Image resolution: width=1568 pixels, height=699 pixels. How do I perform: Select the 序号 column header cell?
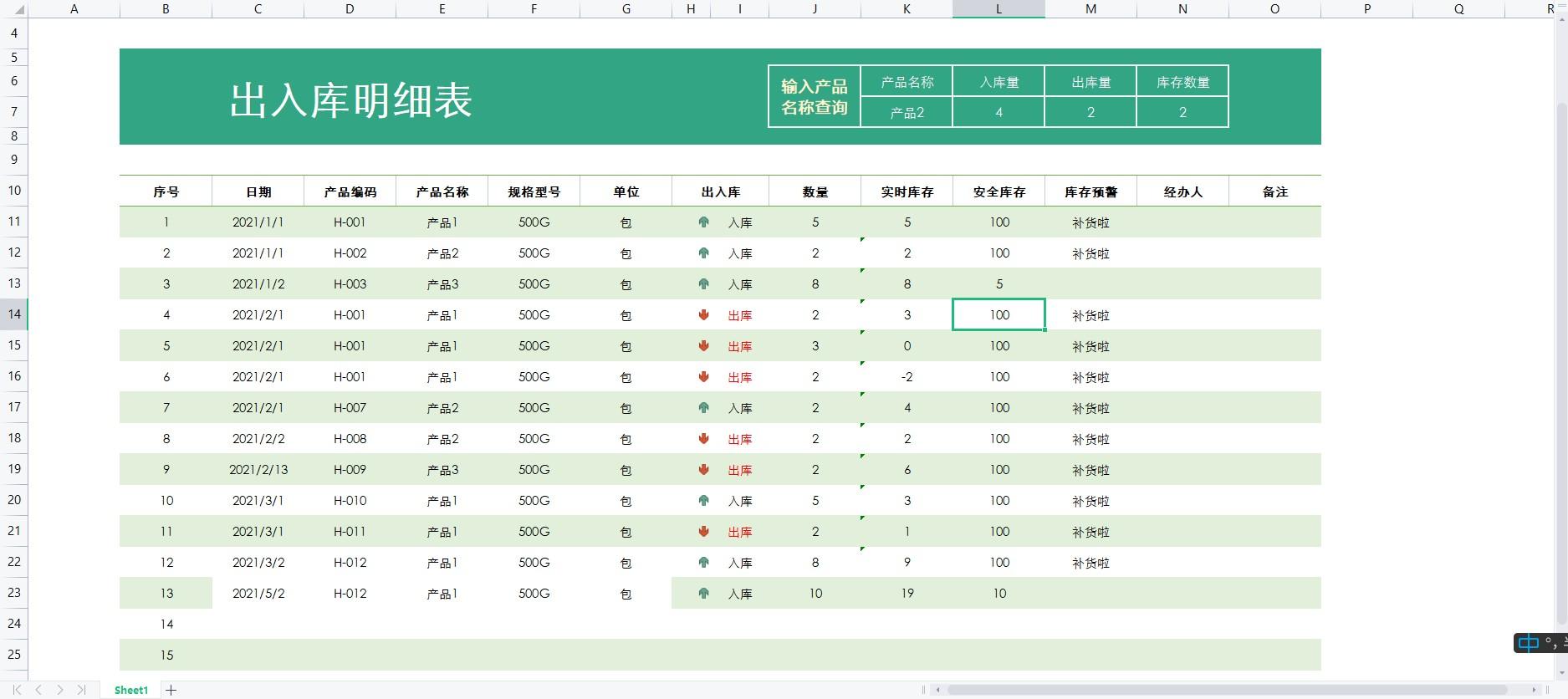pyautogui.click(x=166, y=191)
